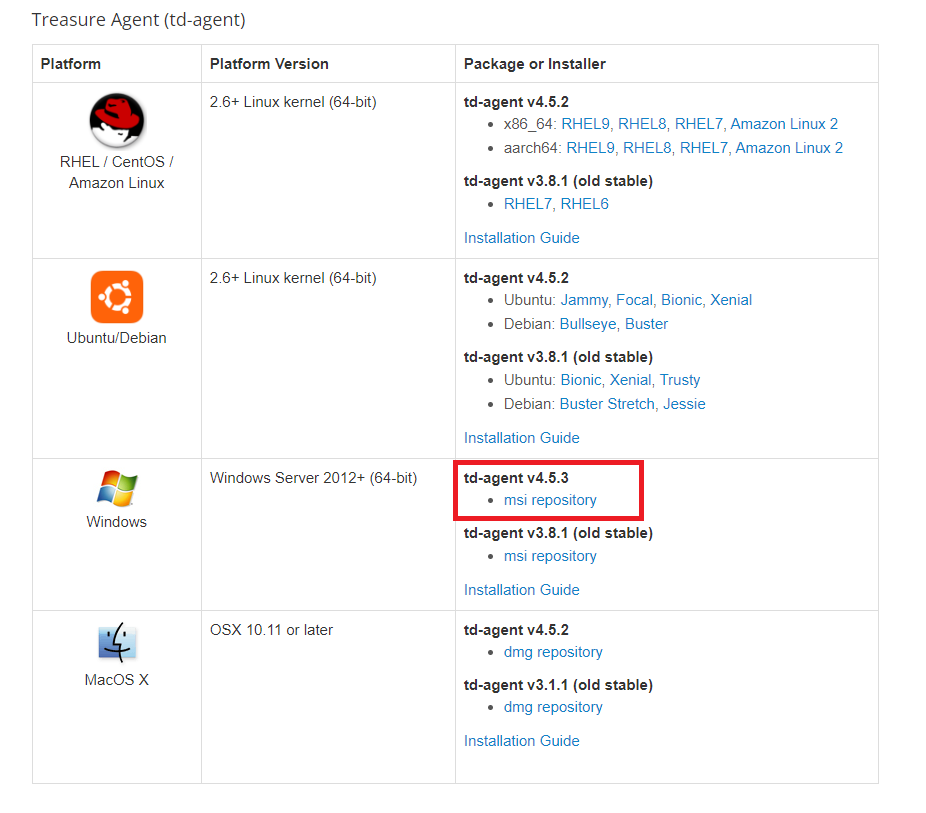Open aarch64 RHEL7 package link

(704, 148)
